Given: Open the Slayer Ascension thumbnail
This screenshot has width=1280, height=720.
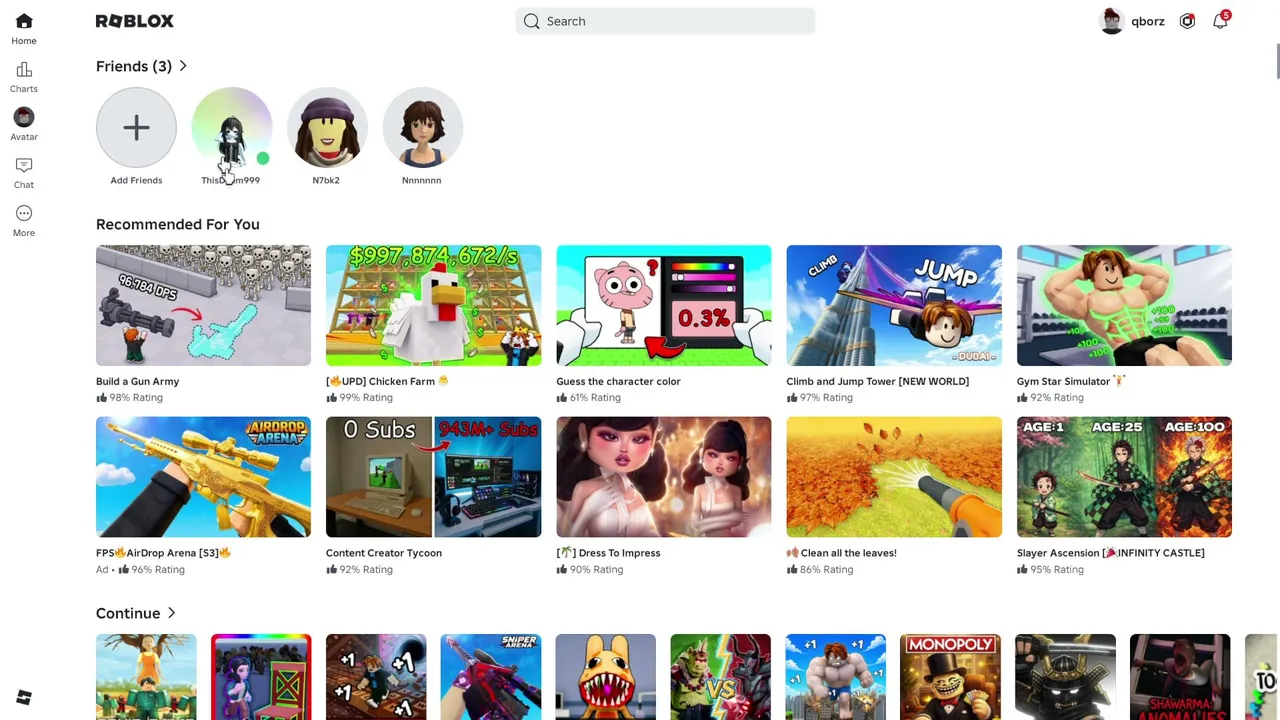Looking at the screenshot, I should [x=1124, y=477].
